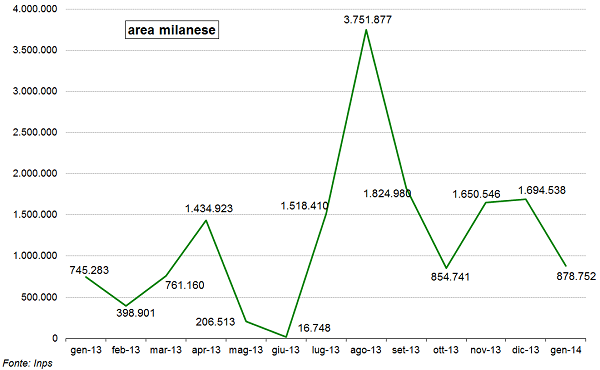Click the 'Fonte: Inps' source note

[x=28, y=363]
